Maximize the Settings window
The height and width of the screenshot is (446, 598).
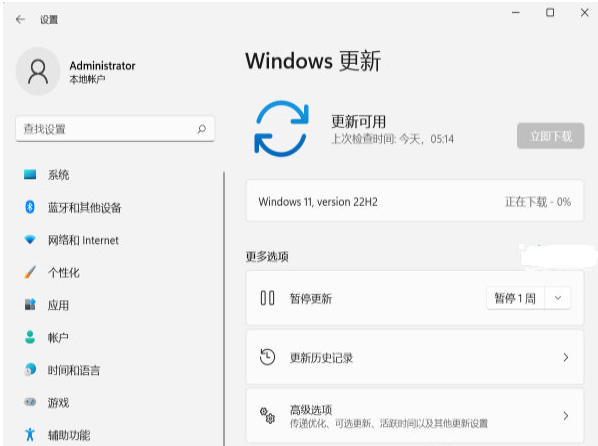550,13
